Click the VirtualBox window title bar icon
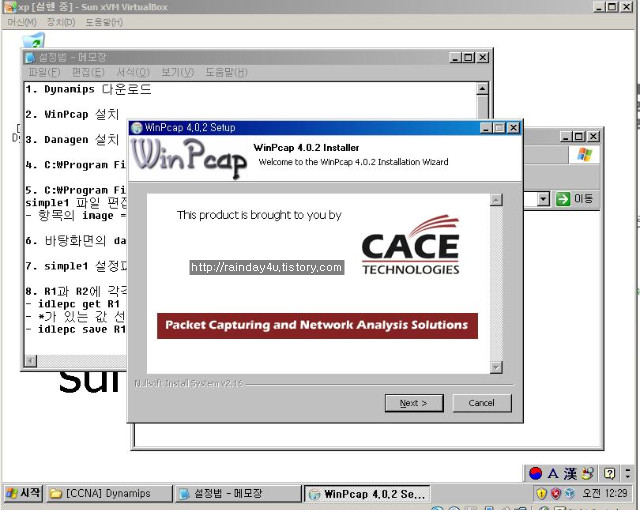 pos(9,7)
